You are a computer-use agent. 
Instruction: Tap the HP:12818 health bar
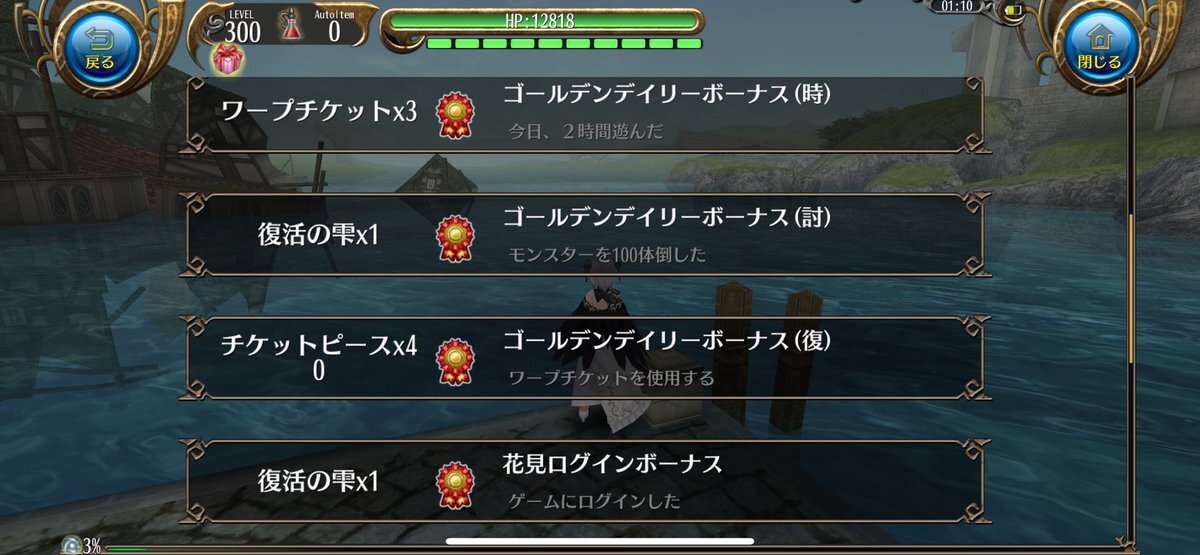[541, 21]
